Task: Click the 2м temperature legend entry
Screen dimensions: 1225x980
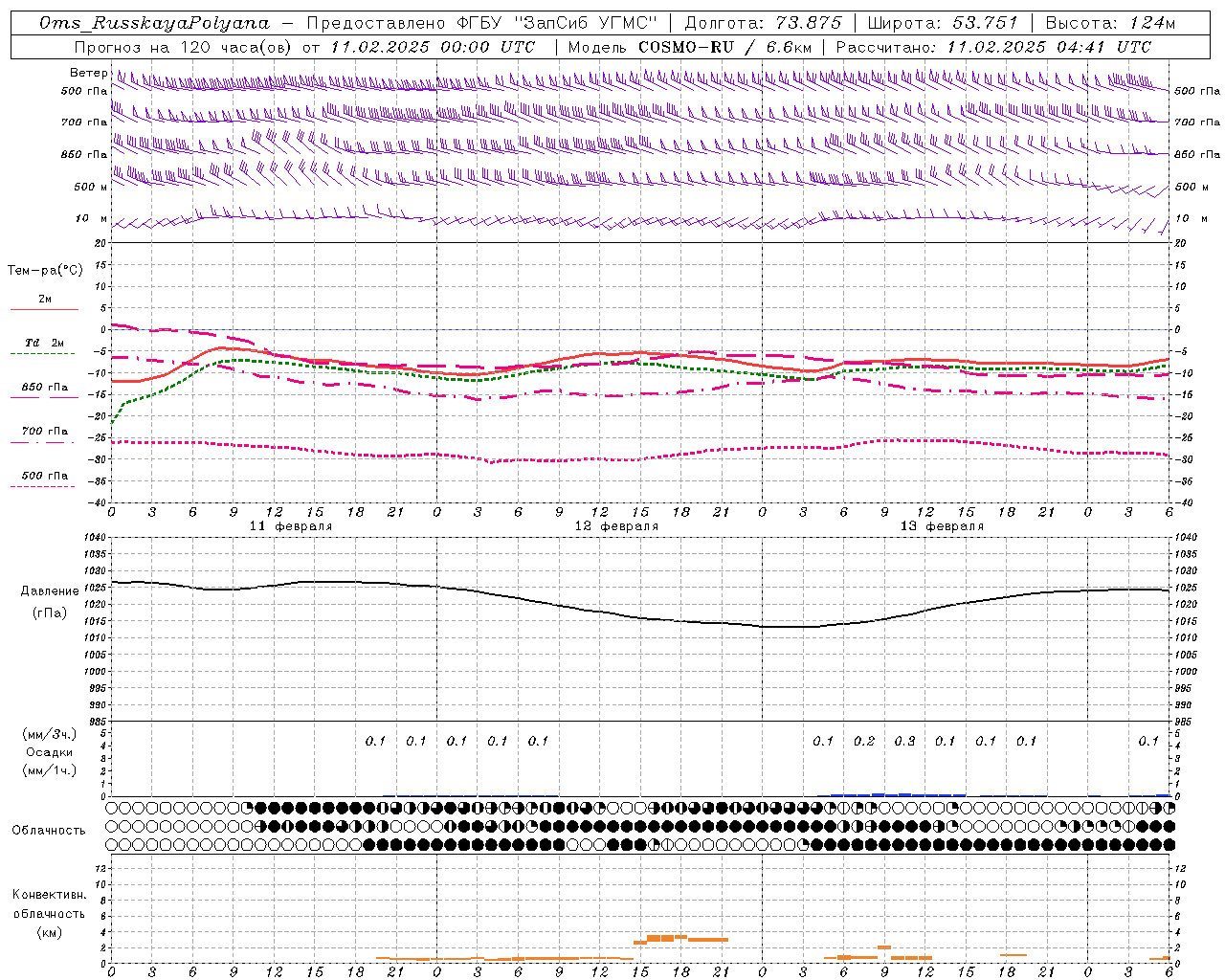Action: tap(45, 299)
